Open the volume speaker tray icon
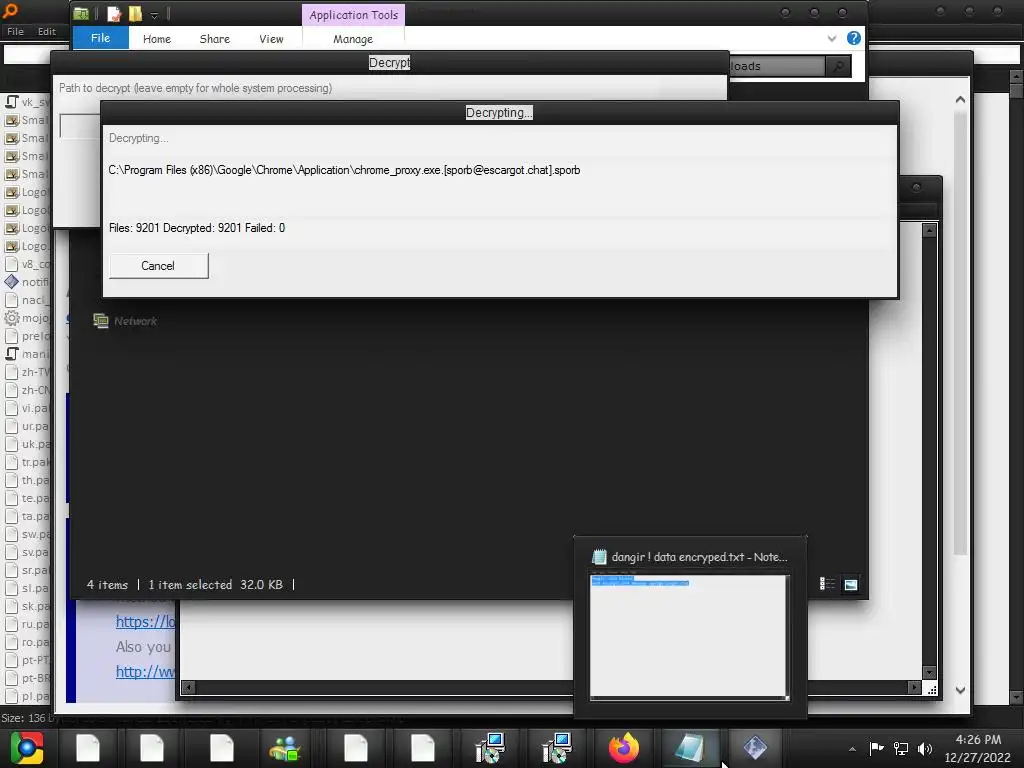Viewport: 1024px width, 768px height. click(925, 748)
